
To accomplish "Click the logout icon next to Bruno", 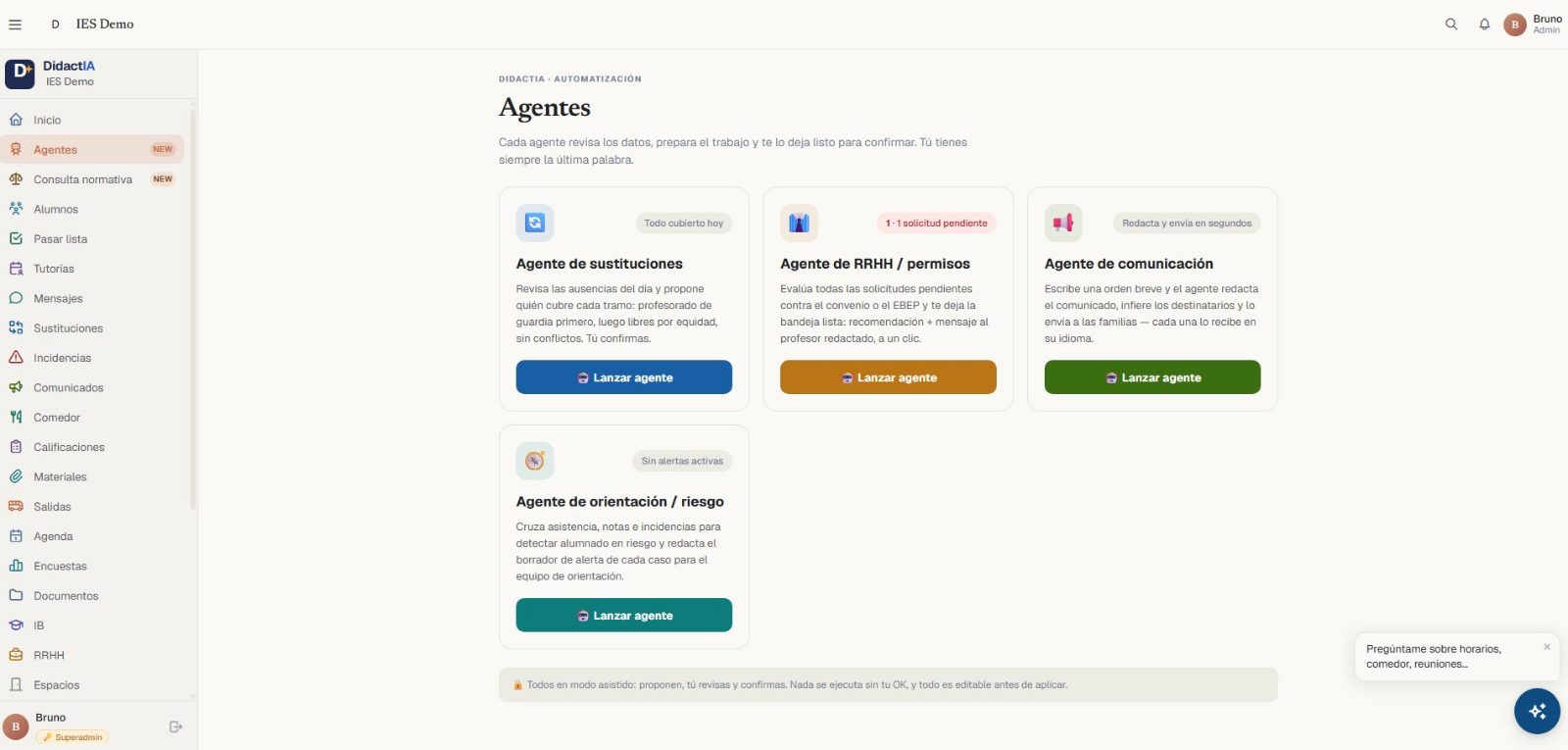I will 176,726.
